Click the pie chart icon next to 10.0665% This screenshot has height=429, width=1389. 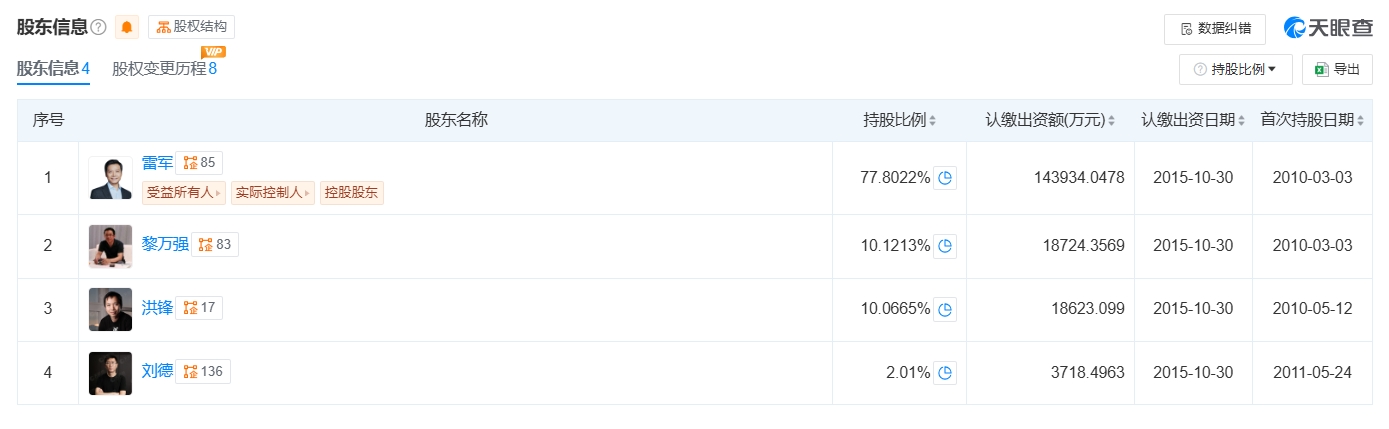945,309
